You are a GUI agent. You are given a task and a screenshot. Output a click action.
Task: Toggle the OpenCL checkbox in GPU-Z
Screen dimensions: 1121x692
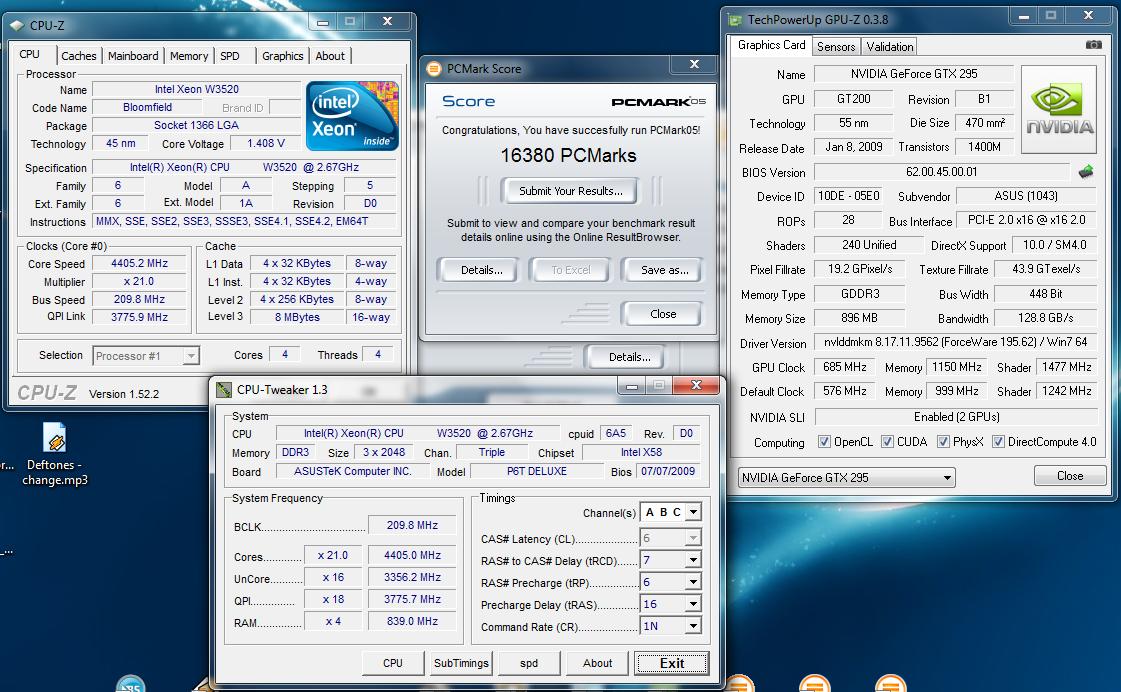coord(824,442)
